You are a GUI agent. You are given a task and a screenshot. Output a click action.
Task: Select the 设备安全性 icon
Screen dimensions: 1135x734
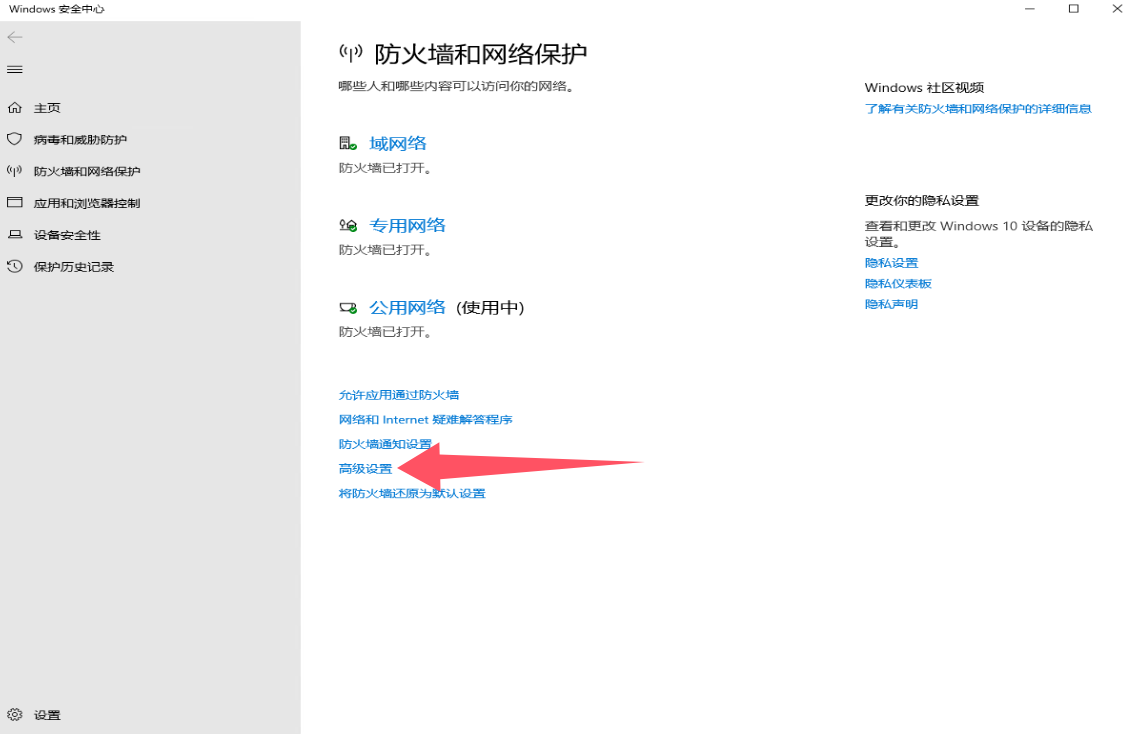[x=14, y=235]
